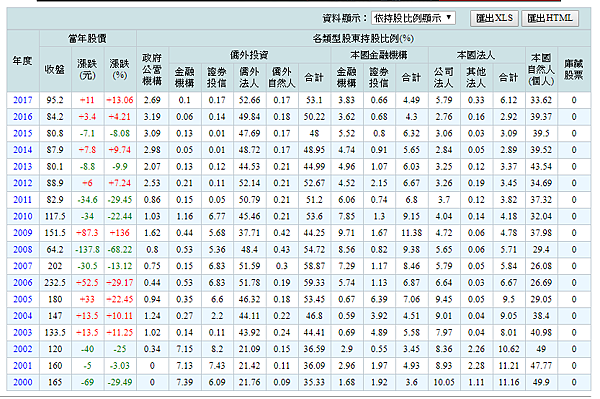Image resolution: width=600 pixels, height=399 pixels.
Task: Select the 2002 證券投信 value 8.2
Action: (x=217, y=349)
